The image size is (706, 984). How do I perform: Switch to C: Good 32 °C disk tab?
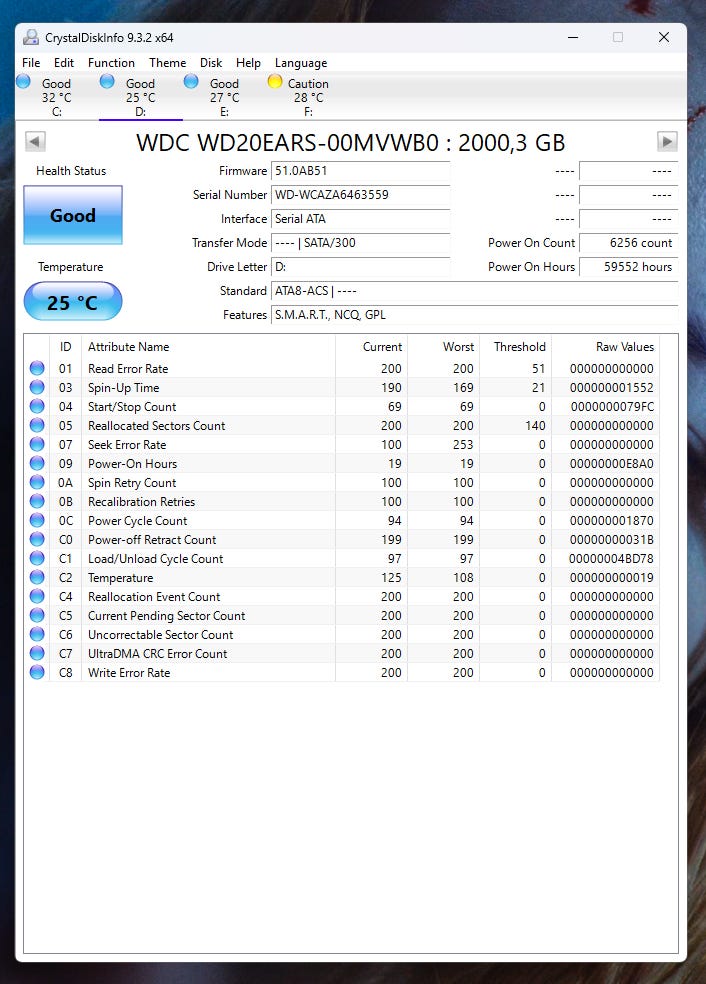tap(56, 97)
